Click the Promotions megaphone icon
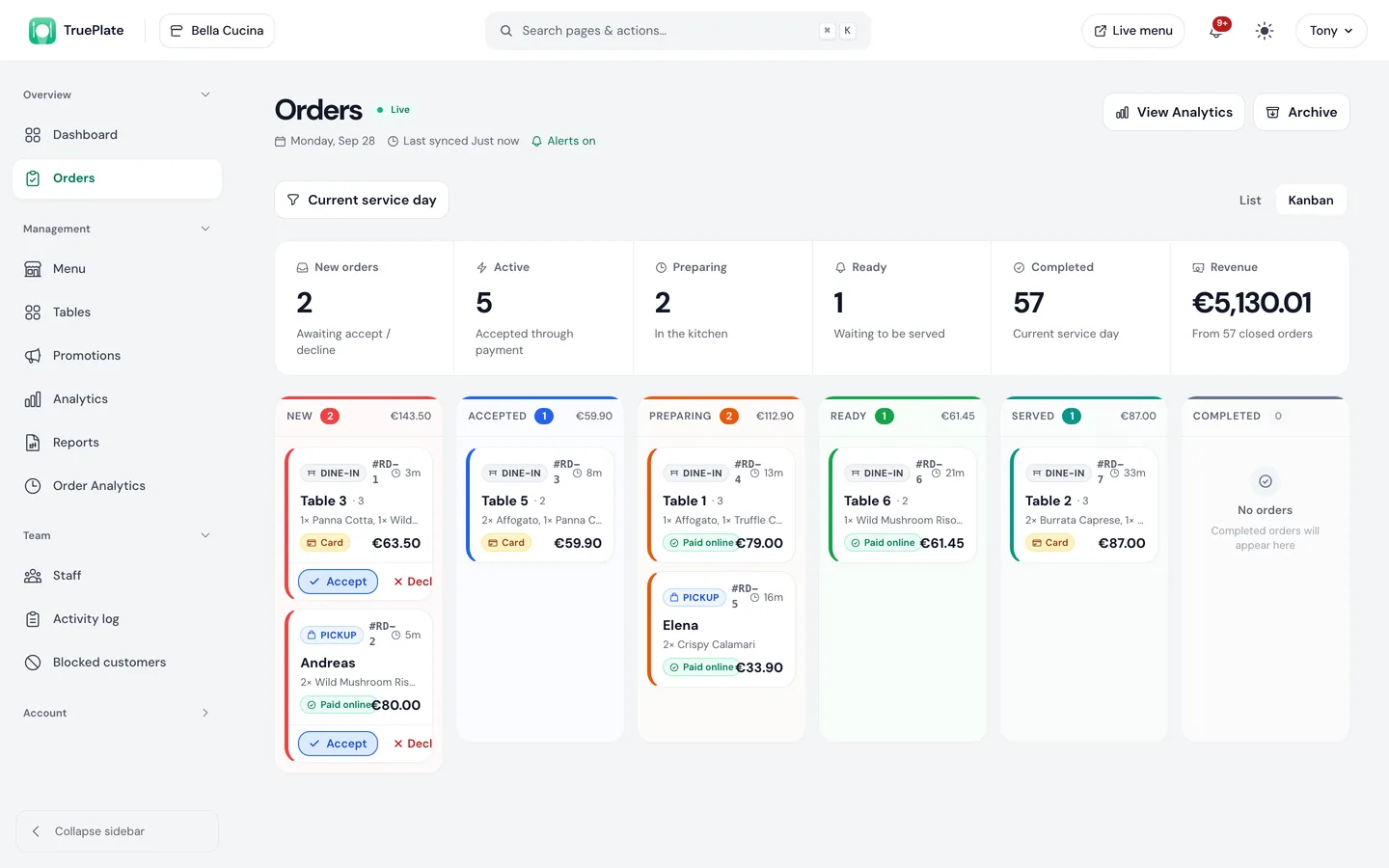 [33, 356]
